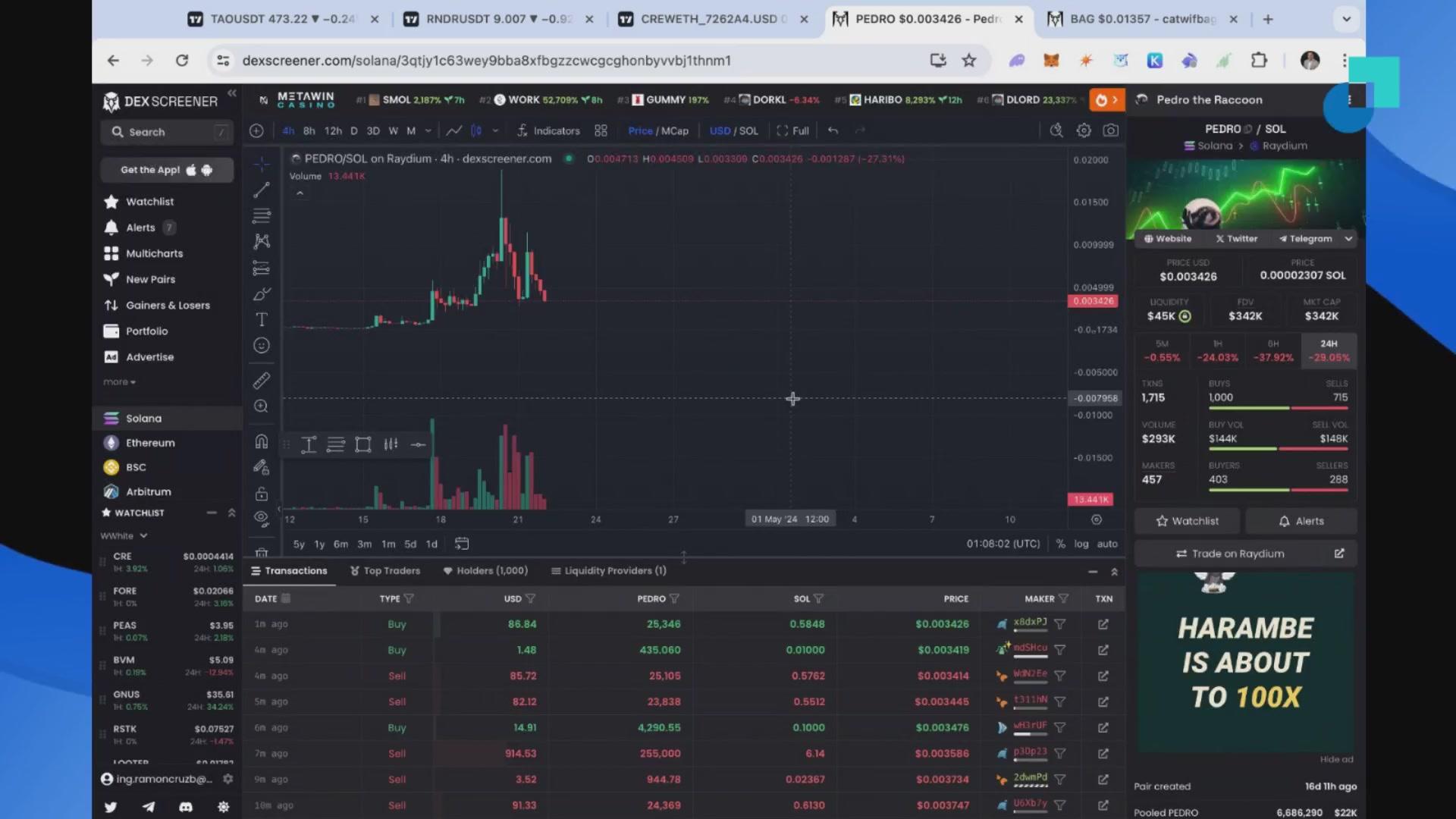Open external link for first transaction
This screenshot has width=1456, height=819.
(1103, 624)
